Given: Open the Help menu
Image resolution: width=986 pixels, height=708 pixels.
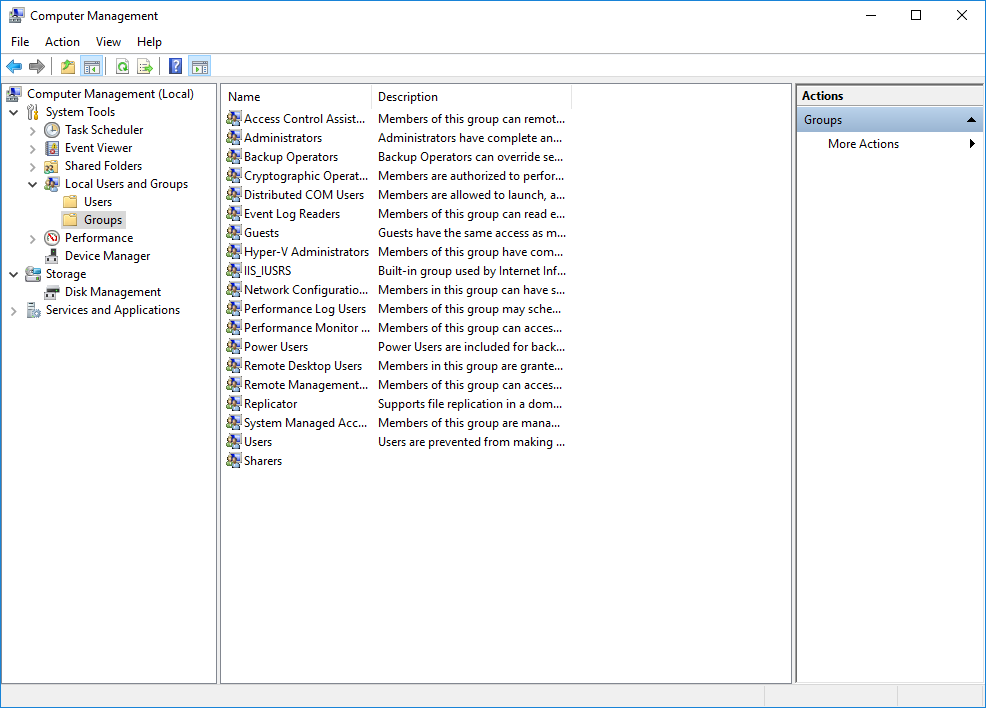Looking at the screenshot, I should pos(149,41).
